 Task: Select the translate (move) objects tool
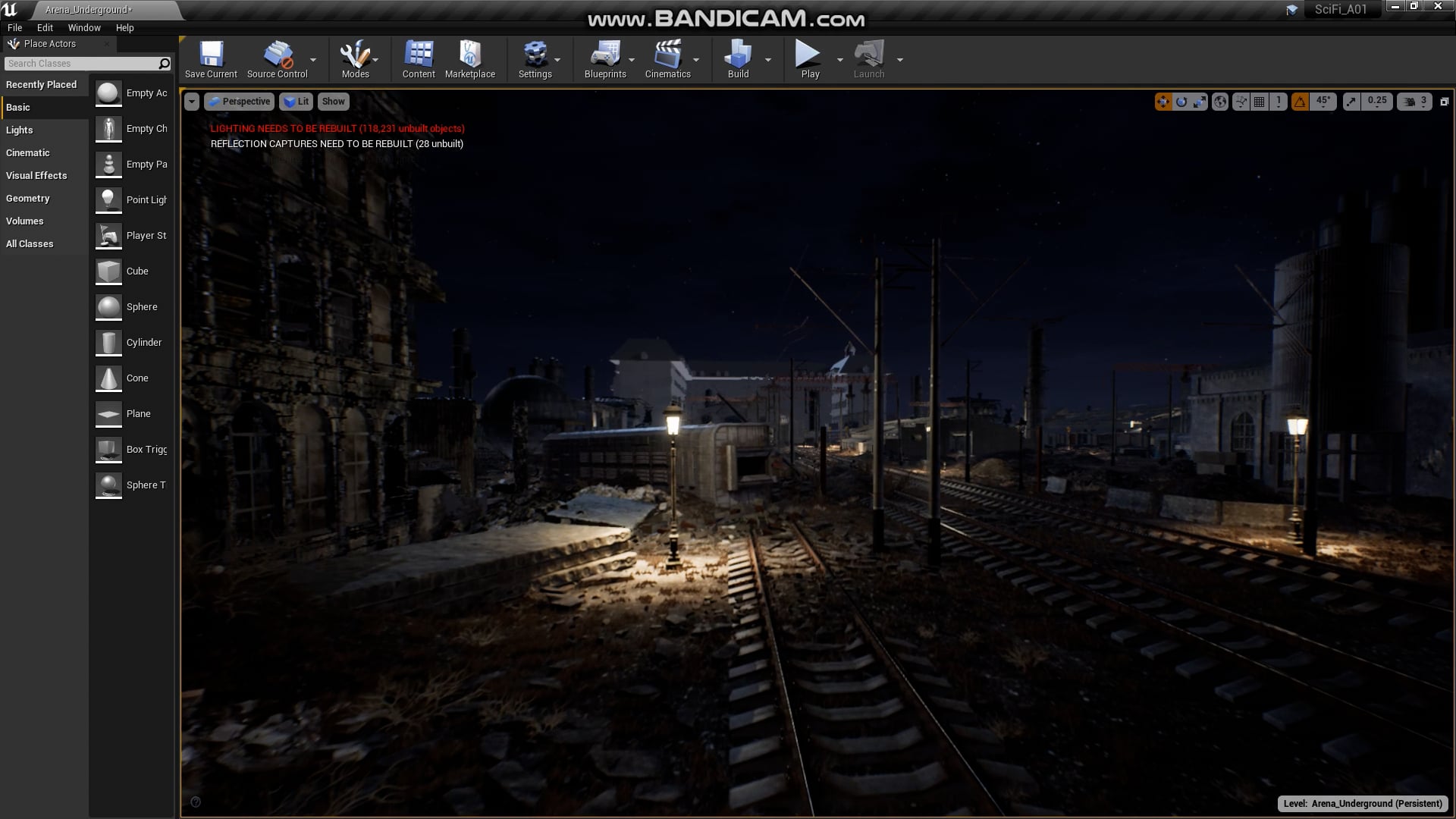click(x=1163, y=102)
